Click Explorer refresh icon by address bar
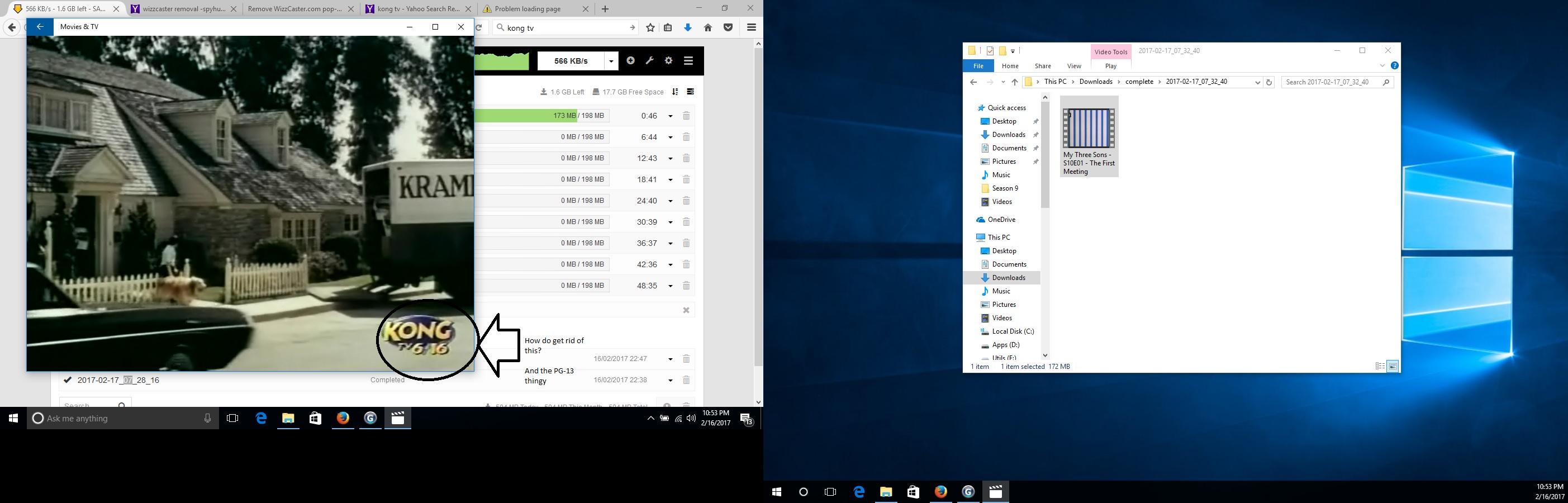This screenshot has height=503, width=1568. (1269, 82)
